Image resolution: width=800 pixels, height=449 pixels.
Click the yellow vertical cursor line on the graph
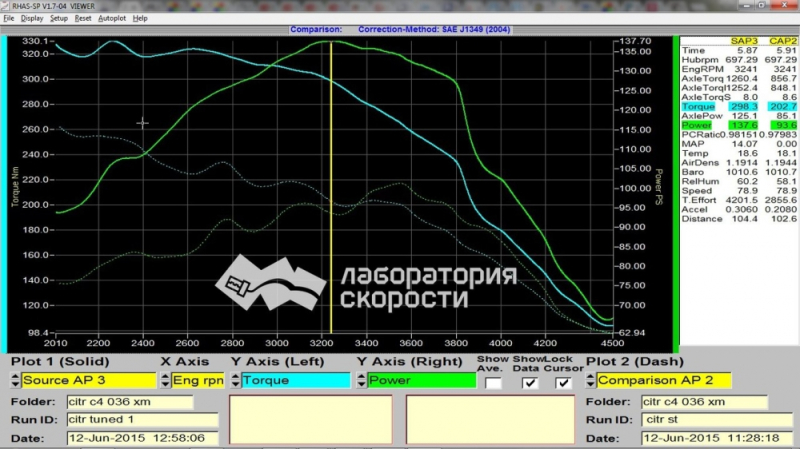tap(331, 187)
